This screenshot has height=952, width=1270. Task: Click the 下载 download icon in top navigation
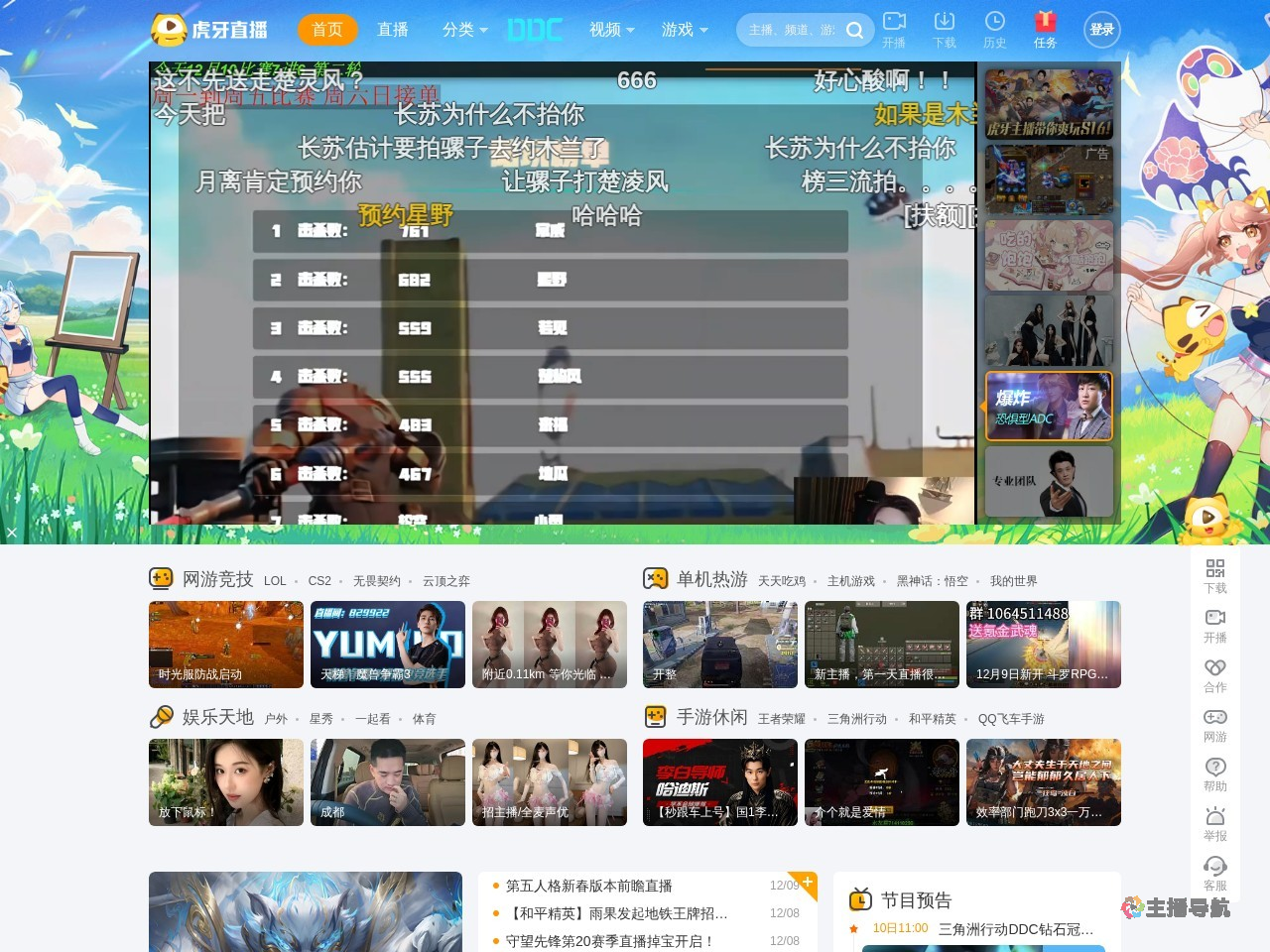pos(944,28)
